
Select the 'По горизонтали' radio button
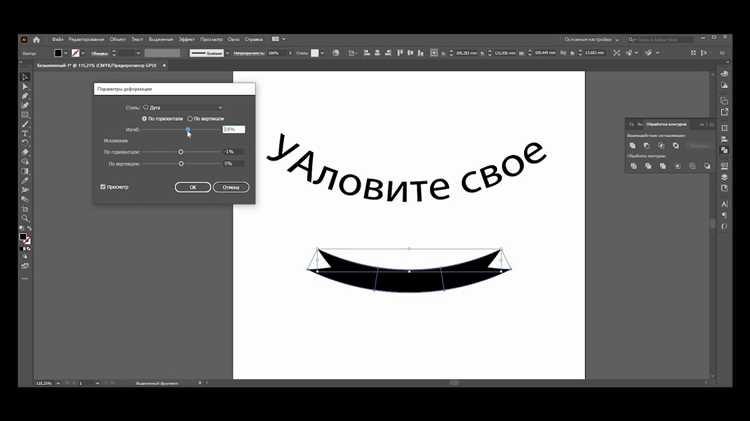point(145,118)
